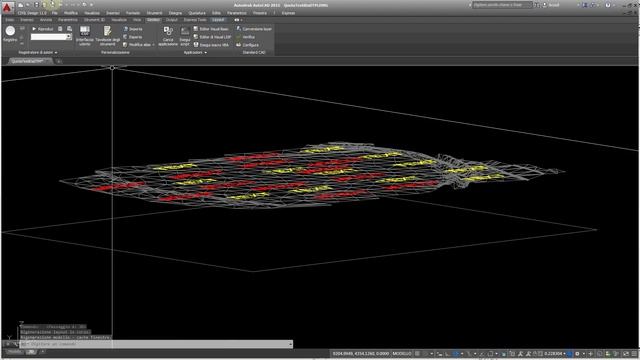Select the Modello tab at bottom left

(x=14, y=352)
